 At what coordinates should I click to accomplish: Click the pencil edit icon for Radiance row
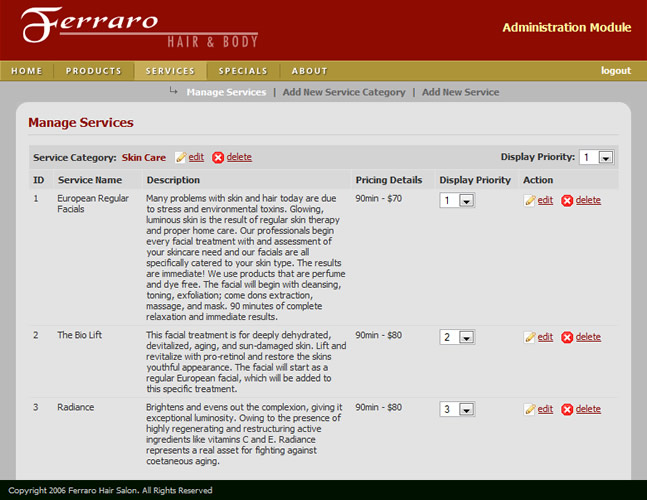click(x=530, y=409)
